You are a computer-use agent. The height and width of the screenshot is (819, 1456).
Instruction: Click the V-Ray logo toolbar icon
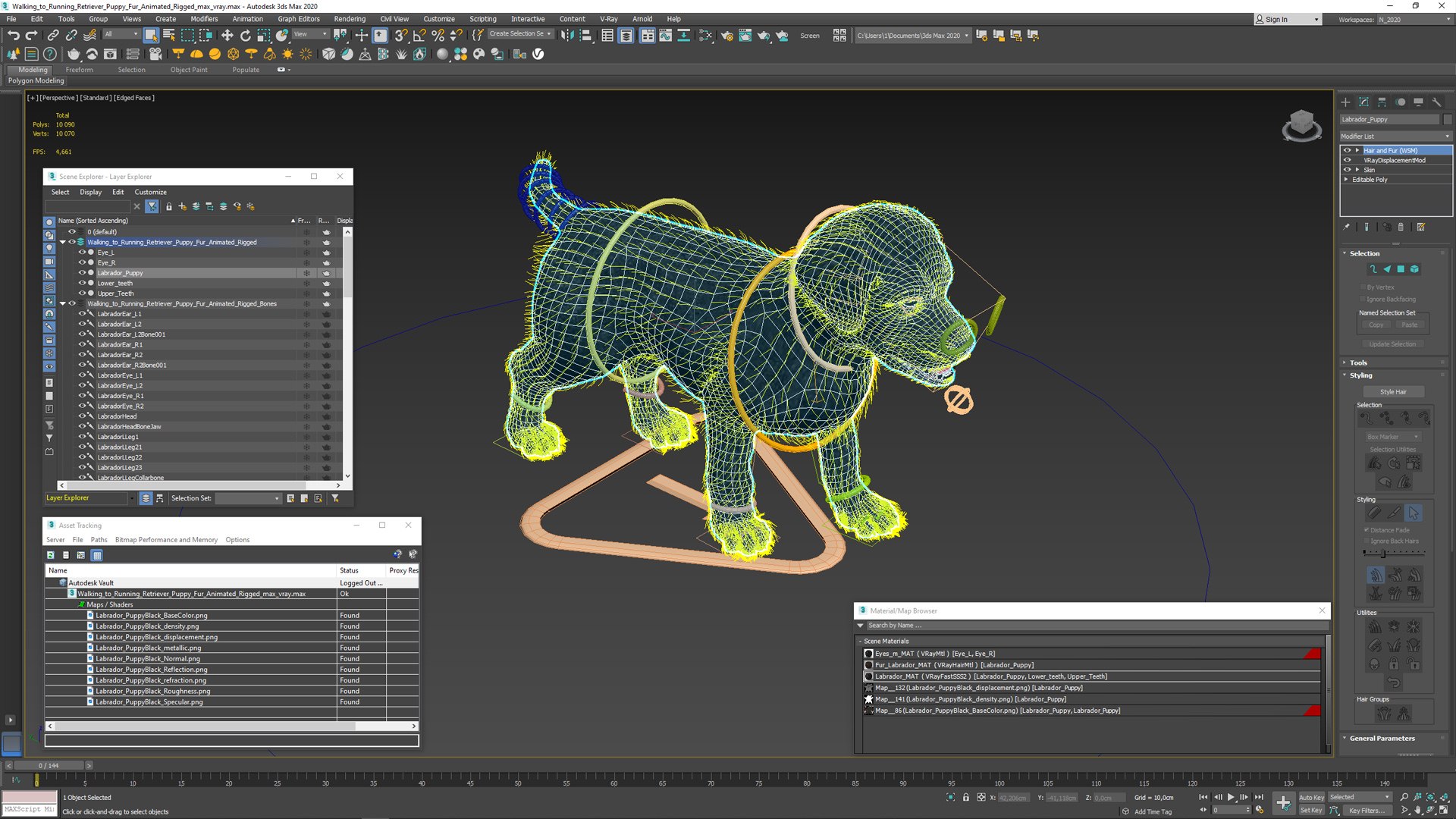tap(538, 54)
